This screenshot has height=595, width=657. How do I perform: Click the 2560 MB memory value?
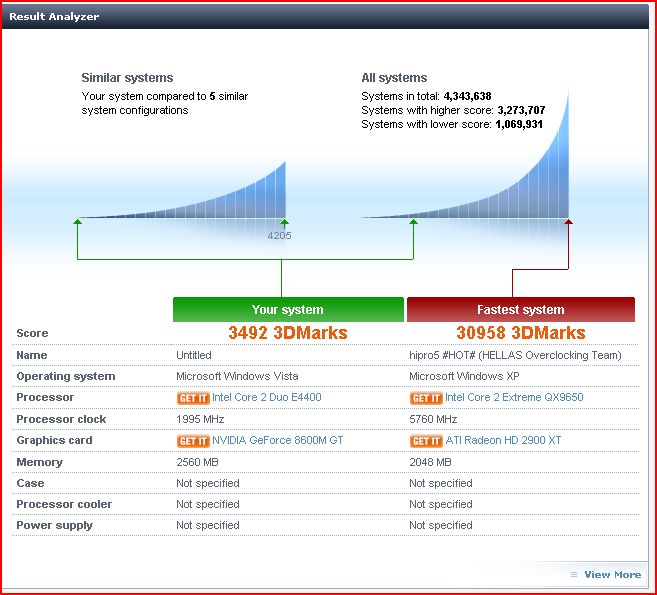(197, 462)
